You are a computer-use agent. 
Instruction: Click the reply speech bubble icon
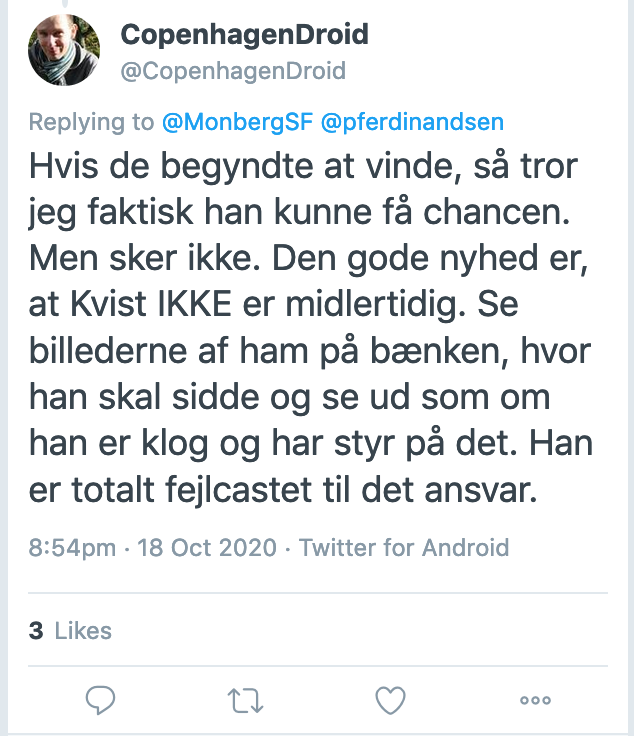coord(100,701)
